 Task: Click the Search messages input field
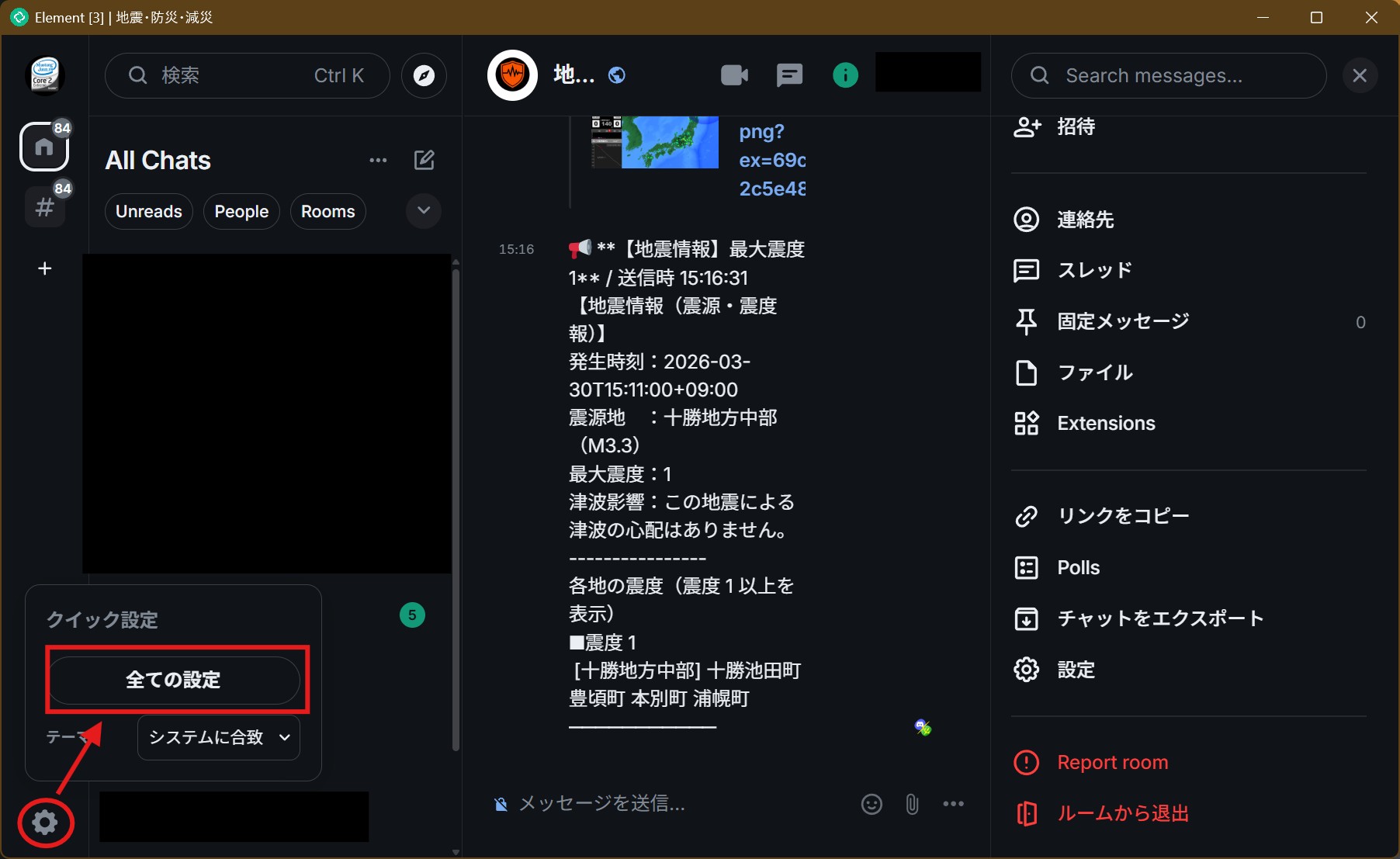click(1168, 75)
